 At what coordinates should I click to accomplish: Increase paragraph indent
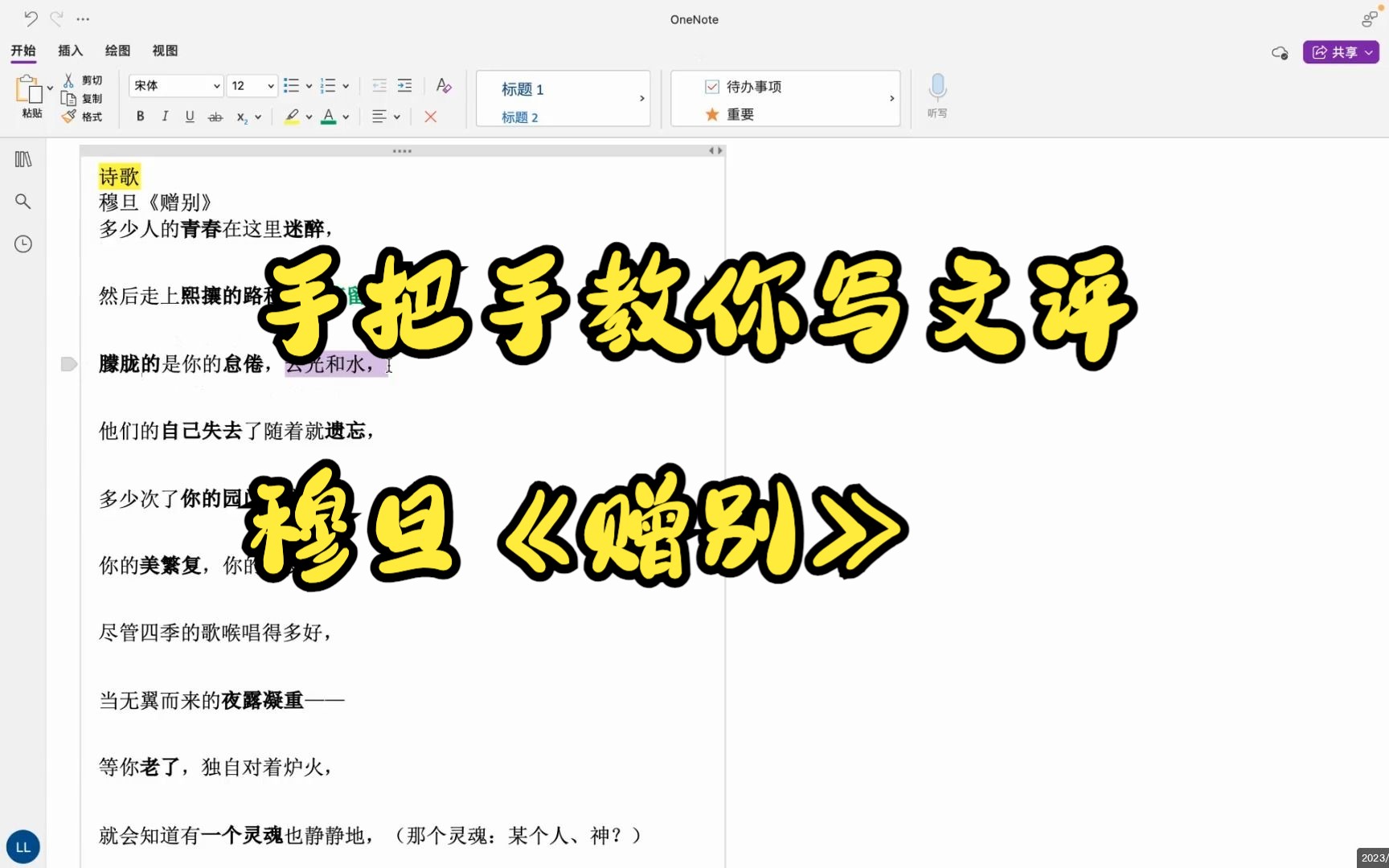coord(405,85)
